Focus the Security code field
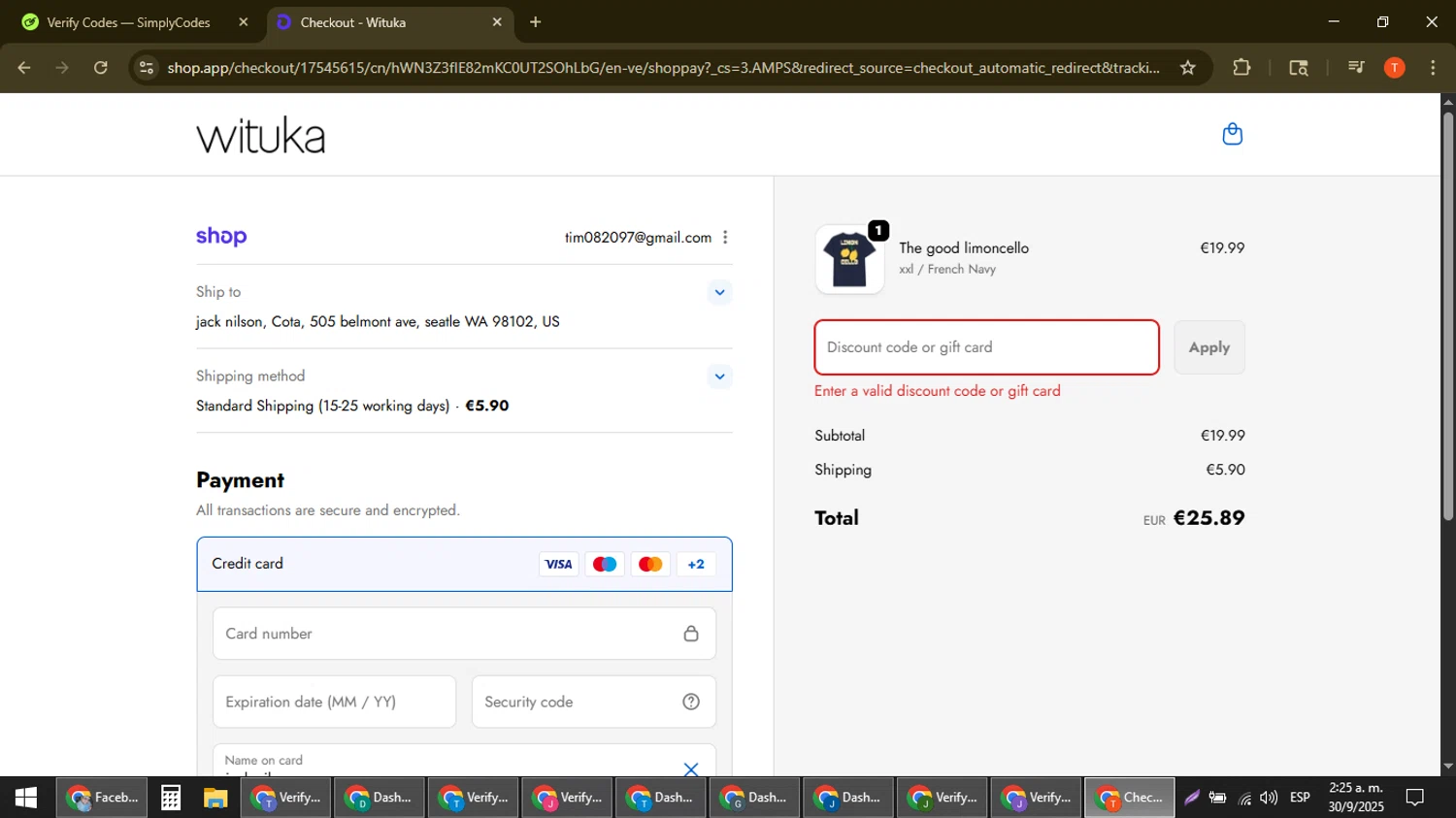 coord(593,702)
